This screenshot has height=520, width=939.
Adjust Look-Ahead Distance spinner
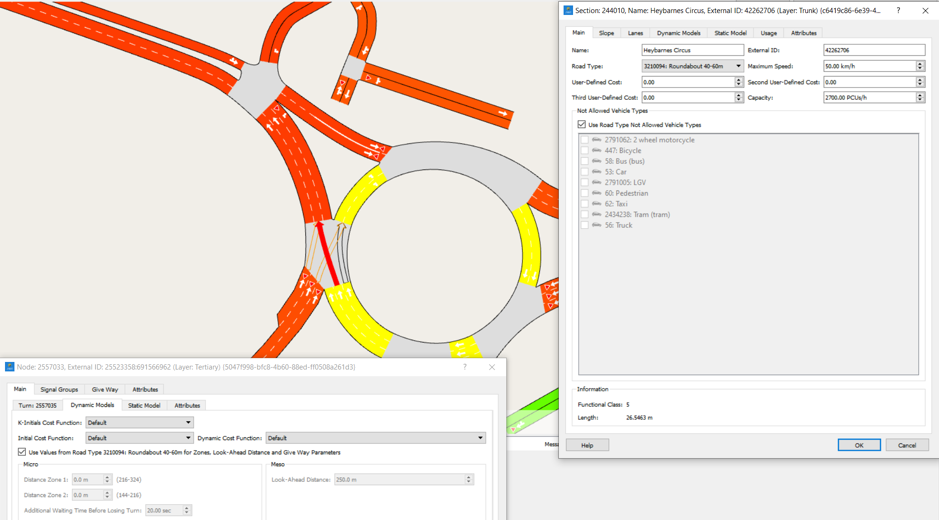[469, 479]
